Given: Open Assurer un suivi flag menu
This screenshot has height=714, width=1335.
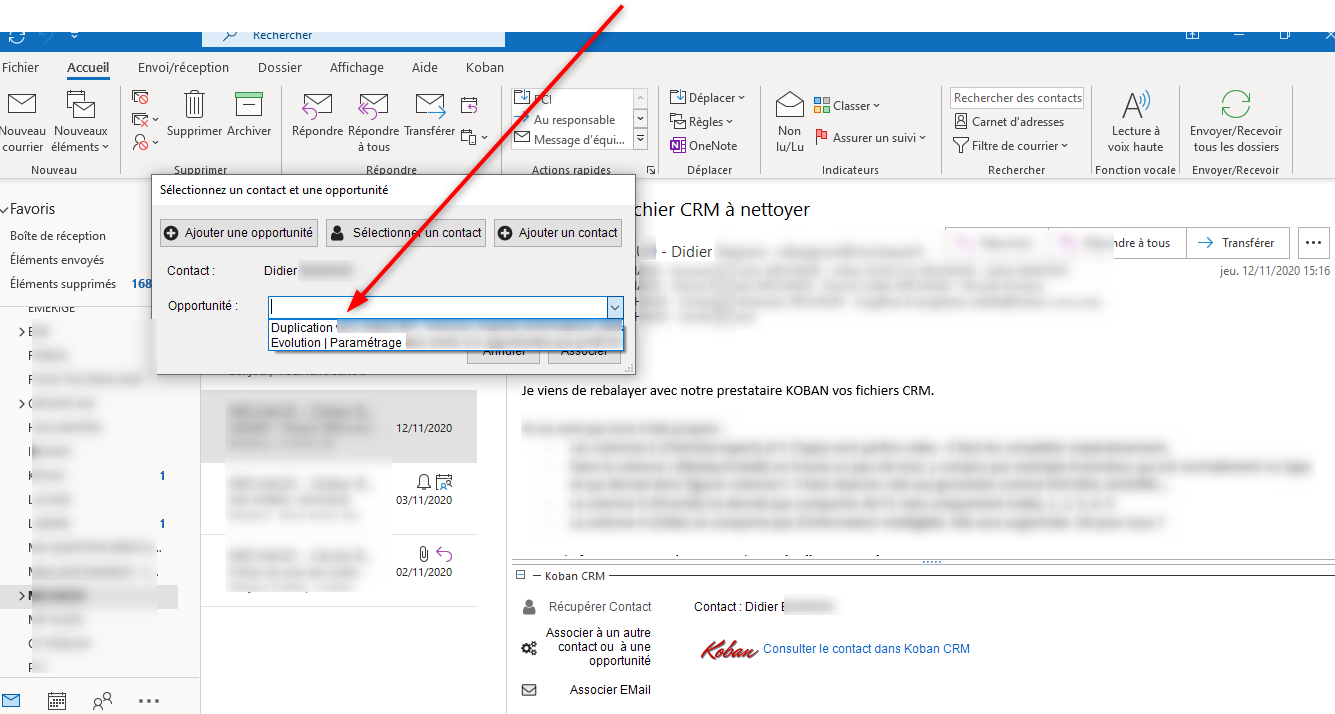Looking at the screenshot, I should 870,138.
